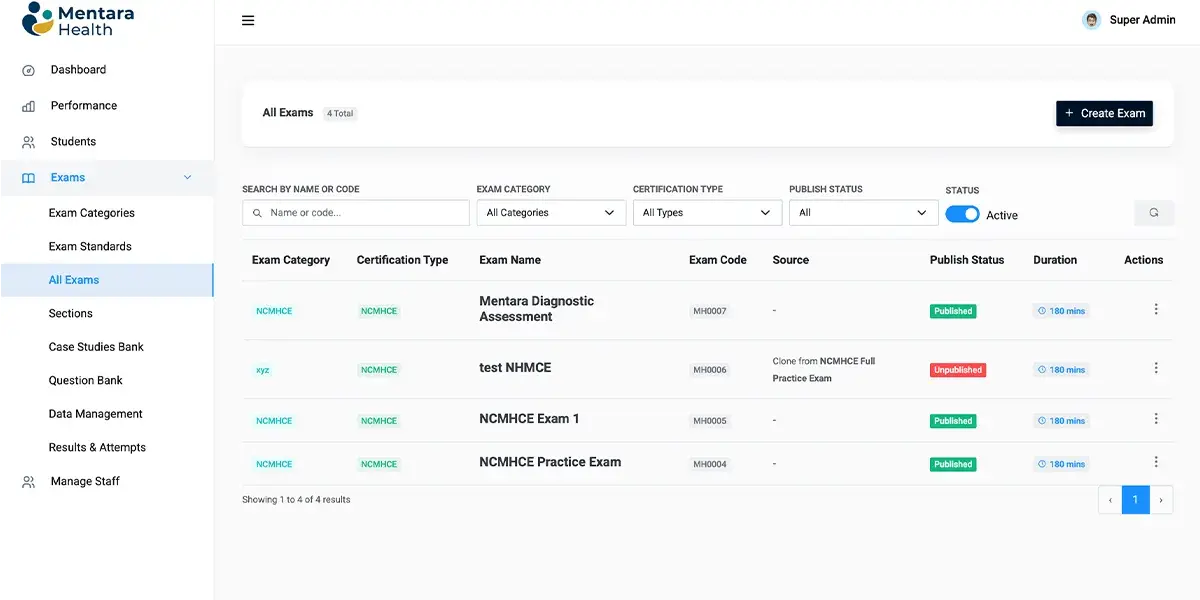This screenshot has width=1200, height=600.
Task: Click exam name test NHMCE
Action: (515, 368)
